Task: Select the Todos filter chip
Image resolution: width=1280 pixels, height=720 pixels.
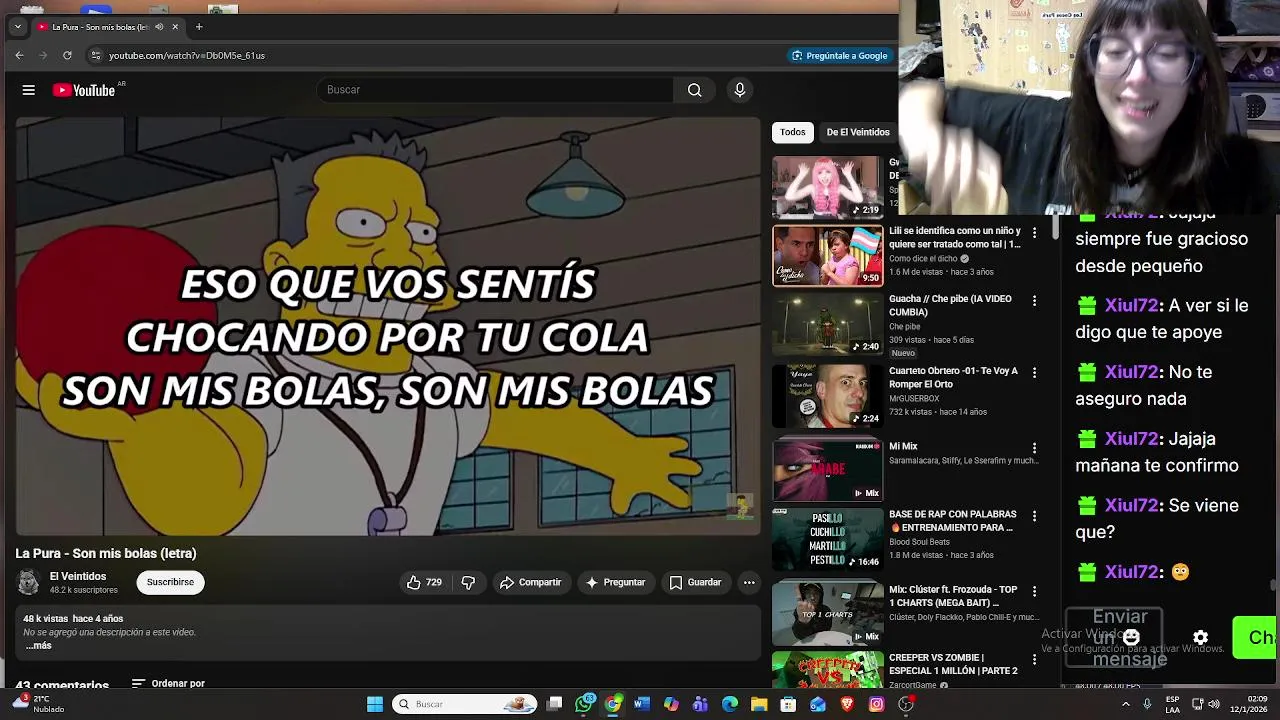Action: pyautogui.click(x=793, y=132)
